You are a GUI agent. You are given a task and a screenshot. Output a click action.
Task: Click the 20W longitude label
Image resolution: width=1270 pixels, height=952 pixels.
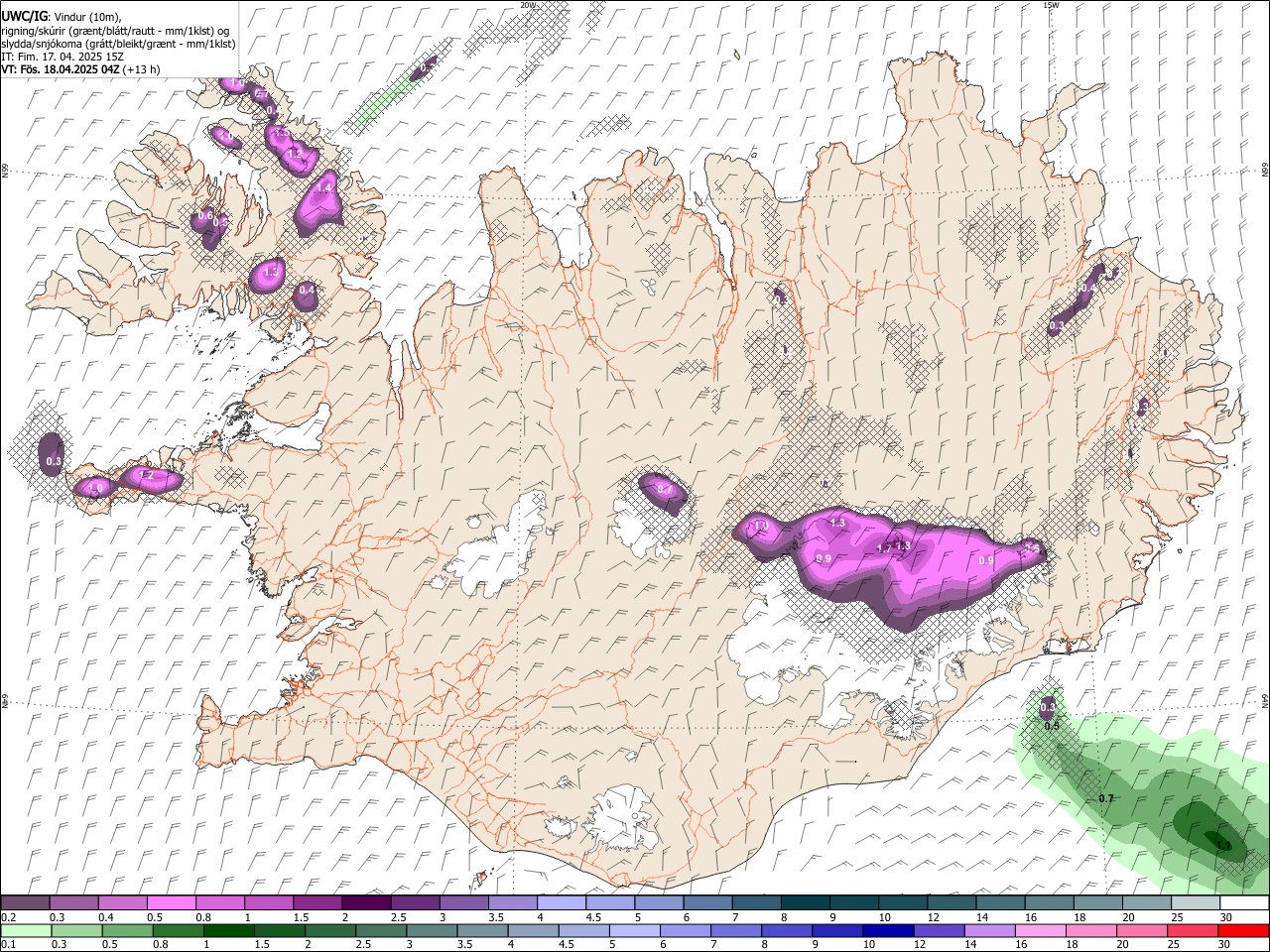[528, 5]
